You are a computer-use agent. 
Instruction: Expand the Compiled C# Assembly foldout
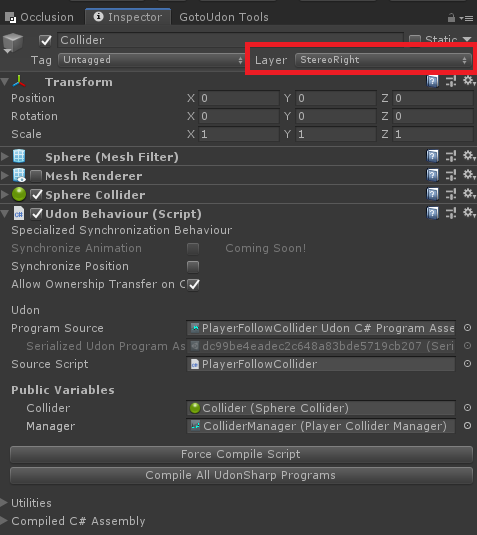4,521
